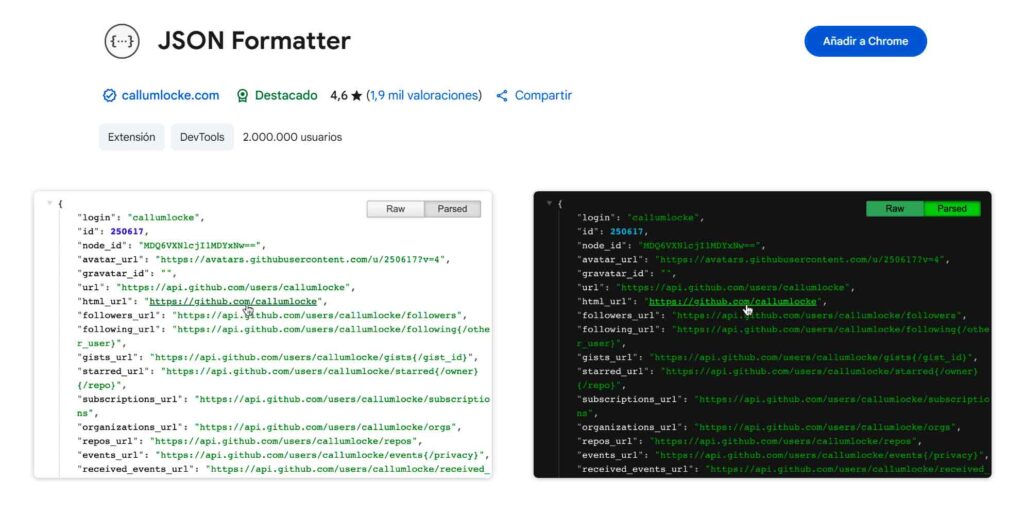1024x513 pixels.
Task: Switch to Parsed in dark screenshot
Action: point(952,209)
